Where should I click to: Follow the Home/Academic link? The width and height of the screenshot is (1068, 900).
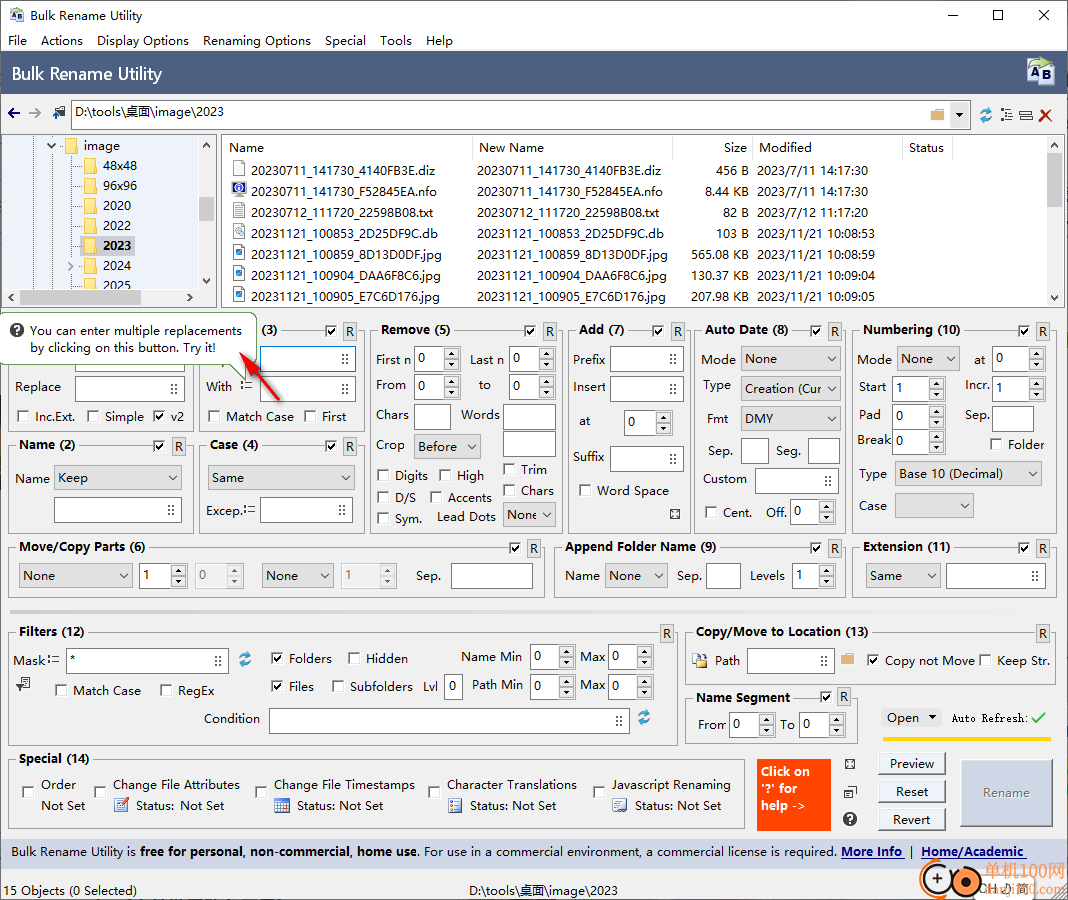click(x=972, y=852)
